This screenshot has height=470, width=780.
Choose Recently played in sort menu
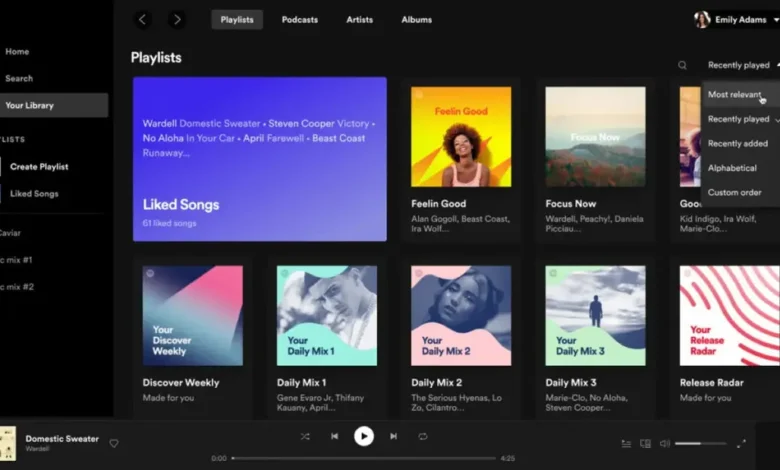coord(741,119)
